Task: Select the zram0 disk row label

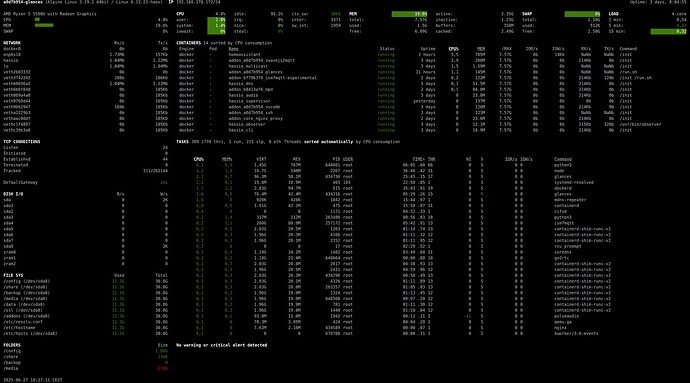Action: [9, 252]
